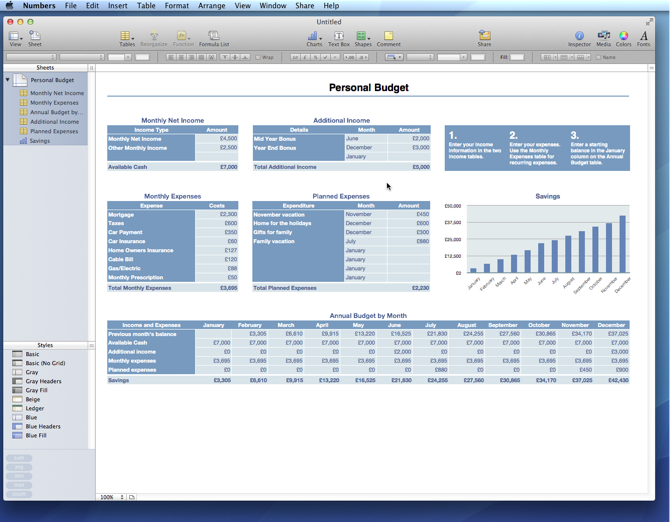This screenshot has height=522, width=670.
Task: Align cell text to bottom
Action: [x=245, y=57]
